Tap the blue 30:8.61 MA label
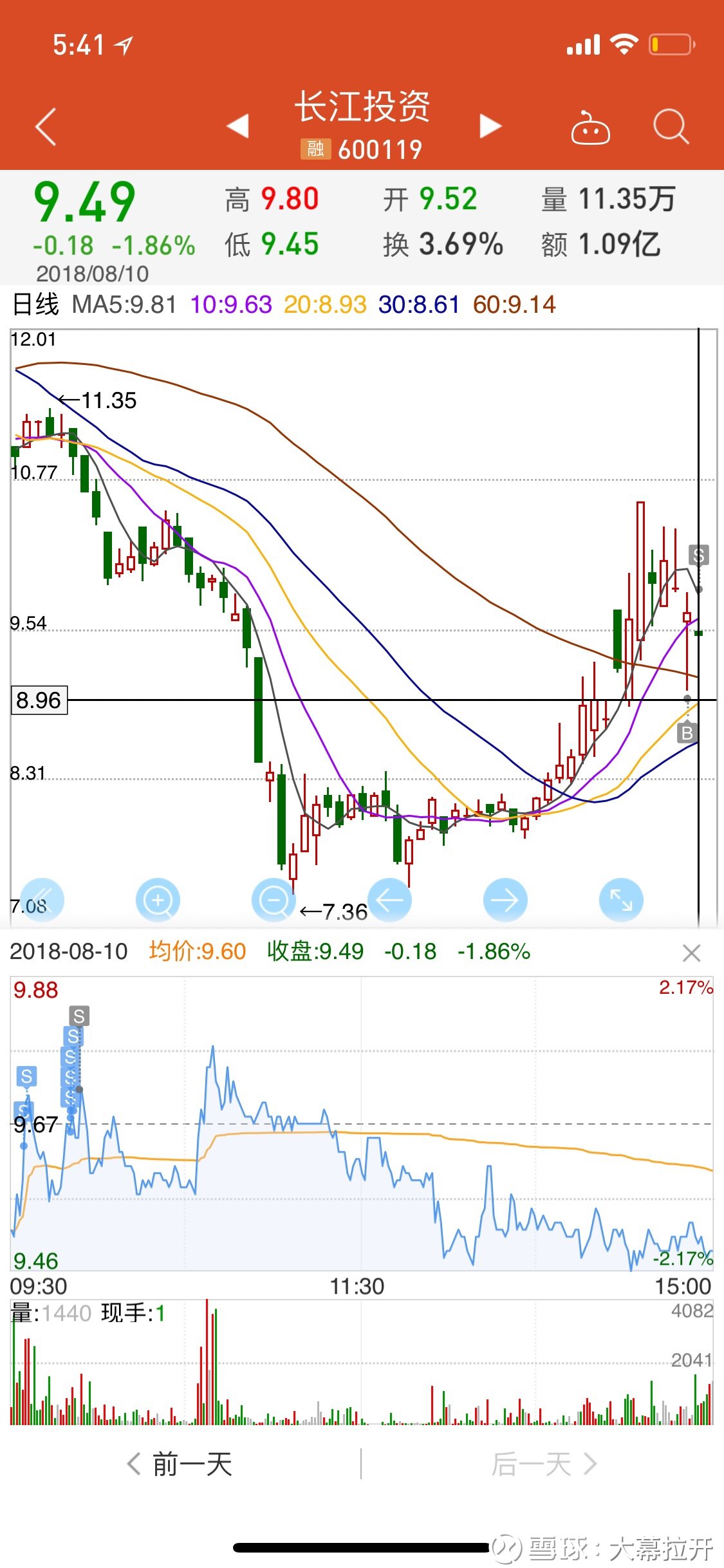Viewport: 724px width, 1568px height. 419,304
